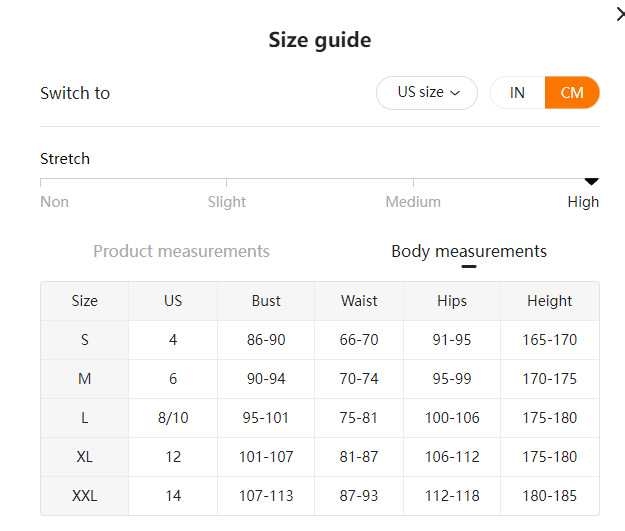Open the US size dropdown
This screenshot has height=531, width=625.
(x=426, y=92)
